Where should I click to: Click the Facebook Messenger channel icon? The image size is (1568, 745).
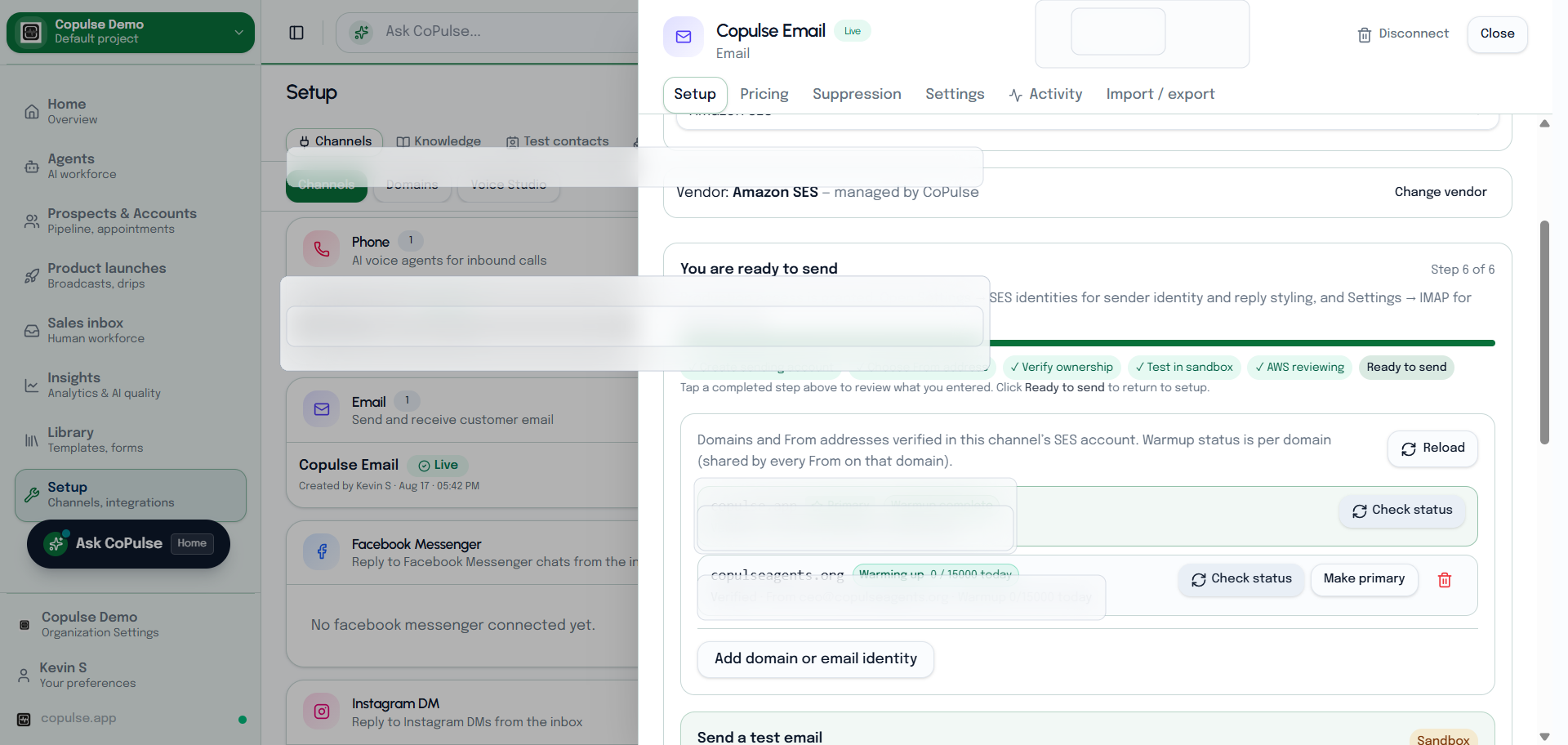(x=322, y=551)
